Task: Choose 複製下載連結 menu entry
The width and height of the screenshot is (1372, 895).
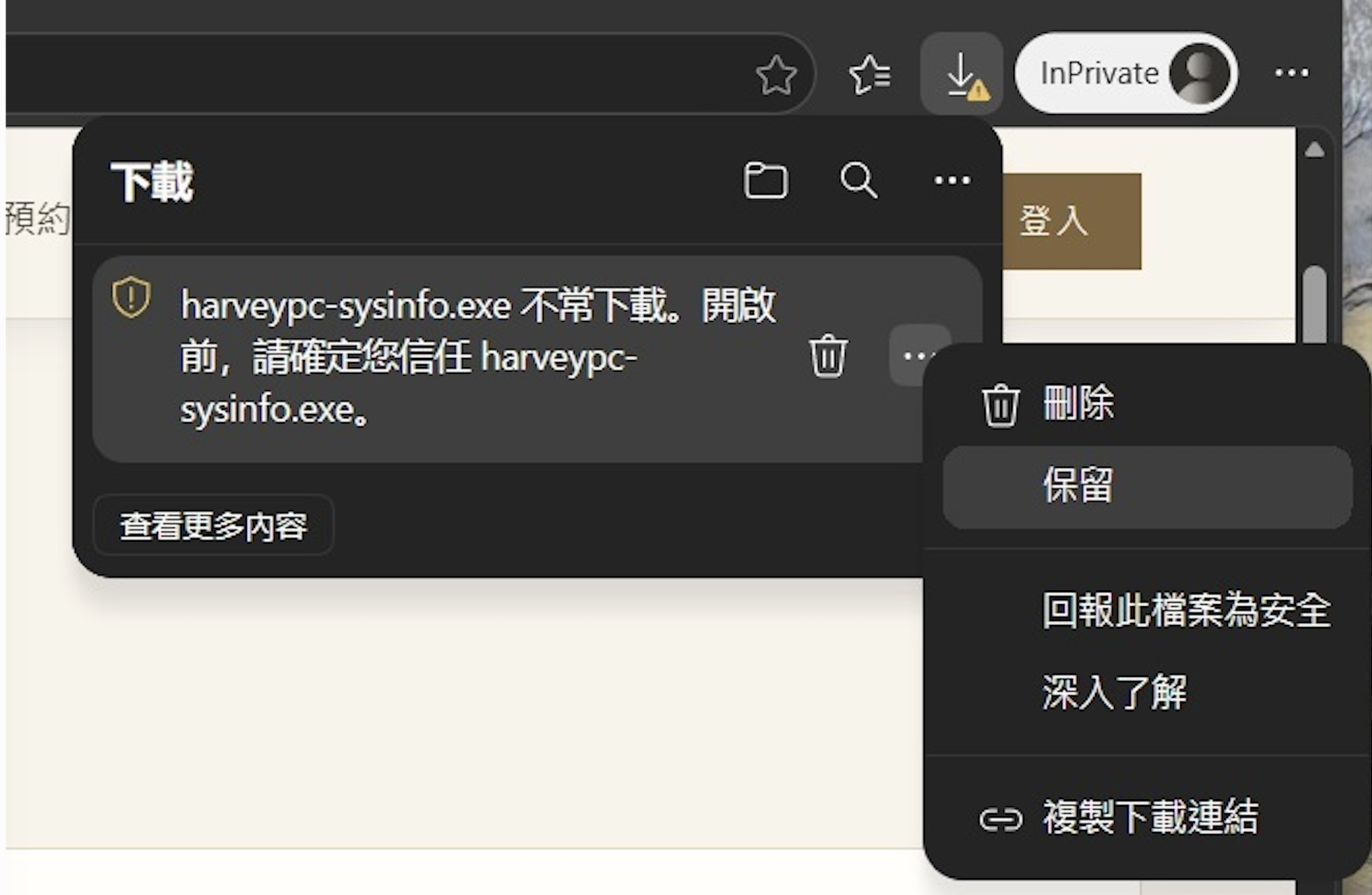Action: click(x=1147, y=817)
